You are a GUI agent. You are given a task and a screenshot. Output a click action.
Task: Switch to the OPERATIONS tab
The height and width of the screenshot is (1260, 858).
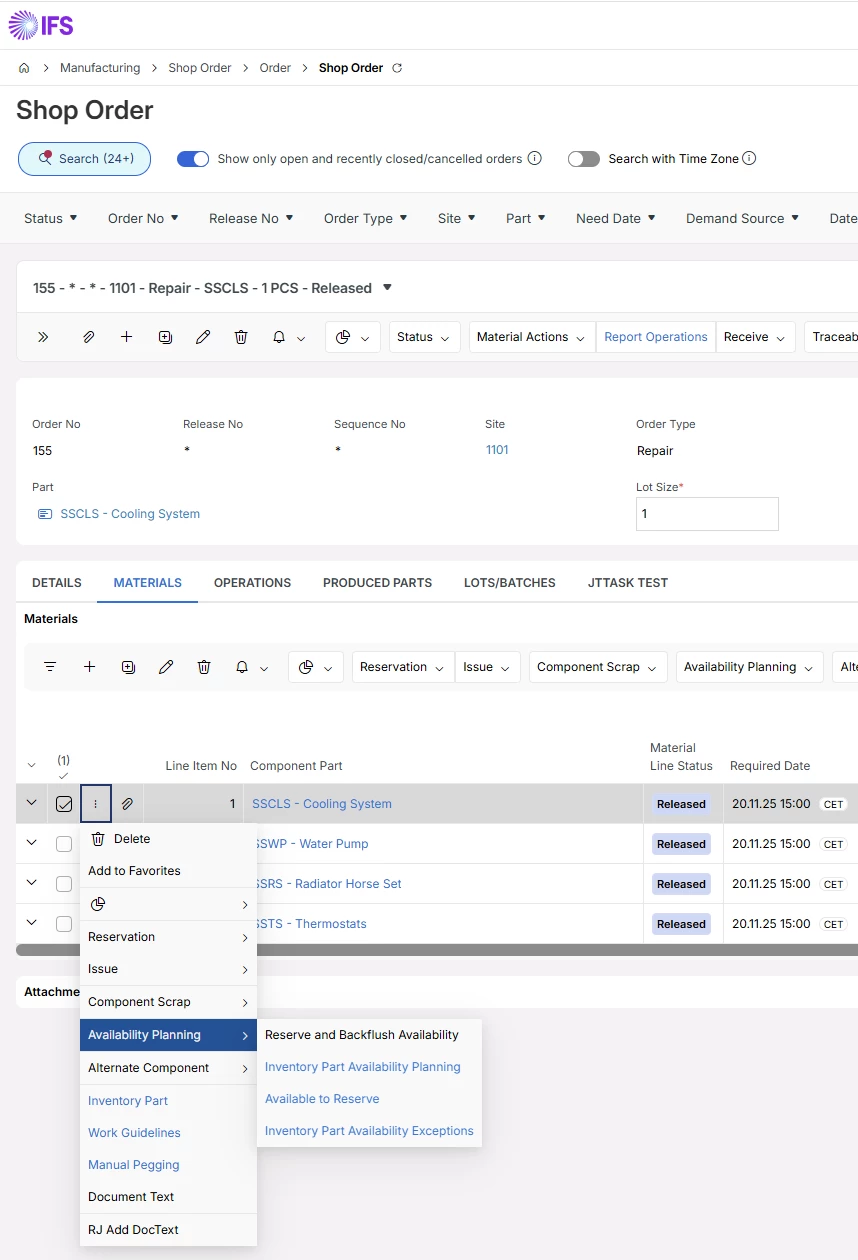[x=252, y=583]
